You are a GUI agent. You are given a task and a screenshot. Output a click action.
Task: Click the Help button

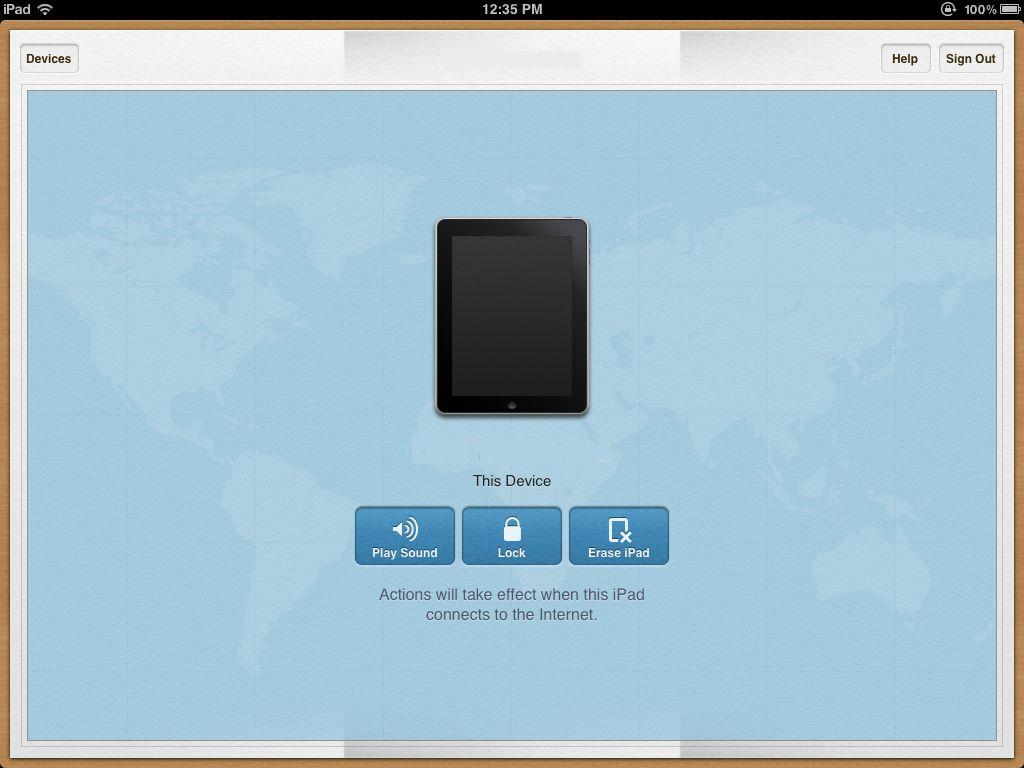coord(905,59)
